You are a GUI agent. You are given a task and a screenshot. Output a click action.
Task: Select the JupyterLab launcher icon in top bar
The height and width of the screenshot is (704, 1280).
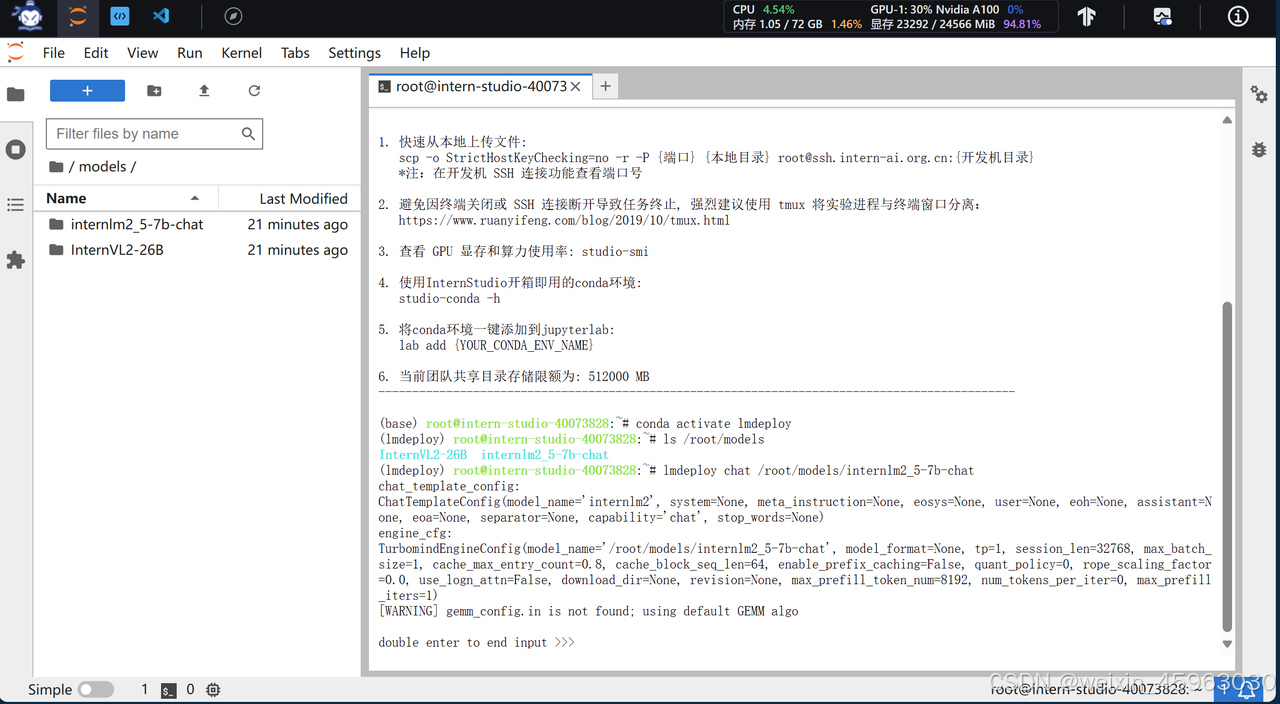(x=78, y=16)
